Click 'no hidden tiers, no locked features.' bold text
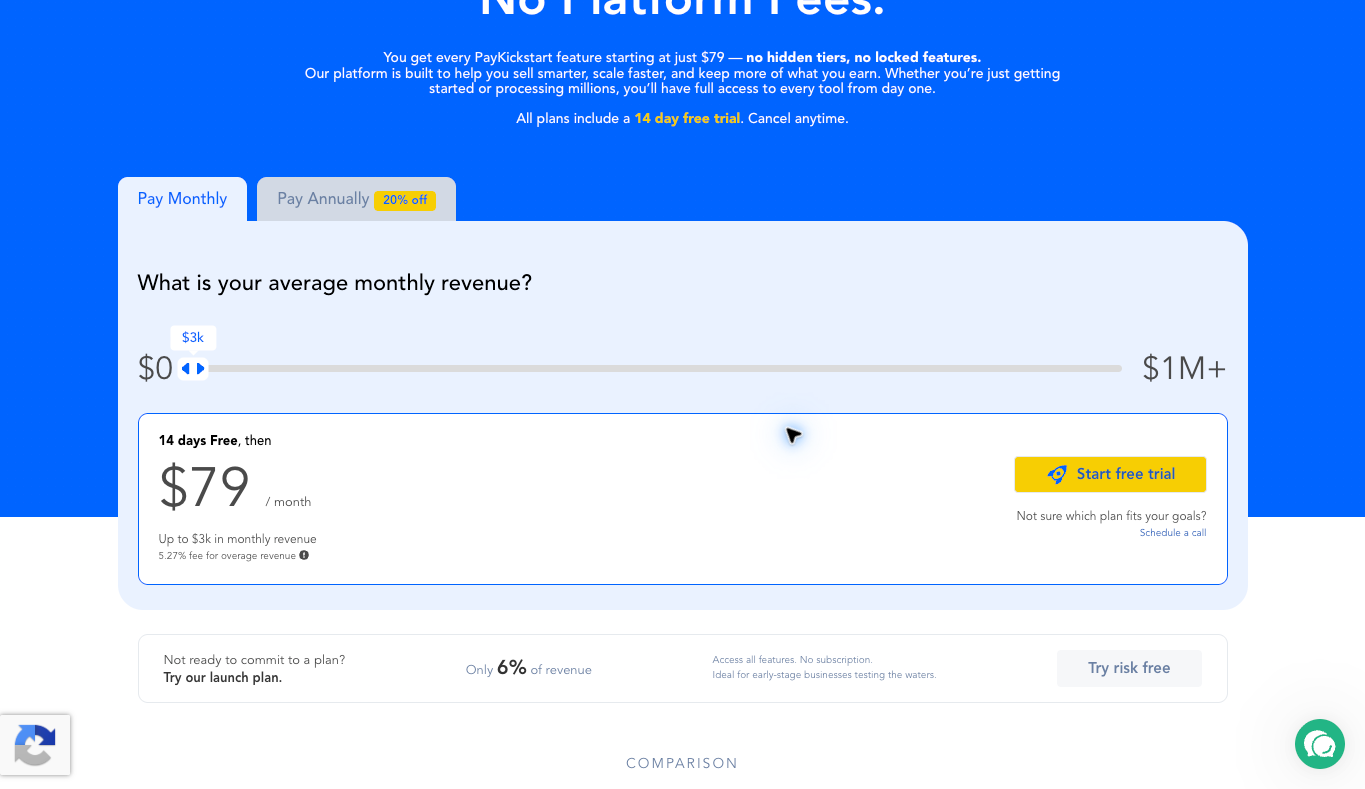This screenshot has height=789, width=1365. click(x=863, y=58)
